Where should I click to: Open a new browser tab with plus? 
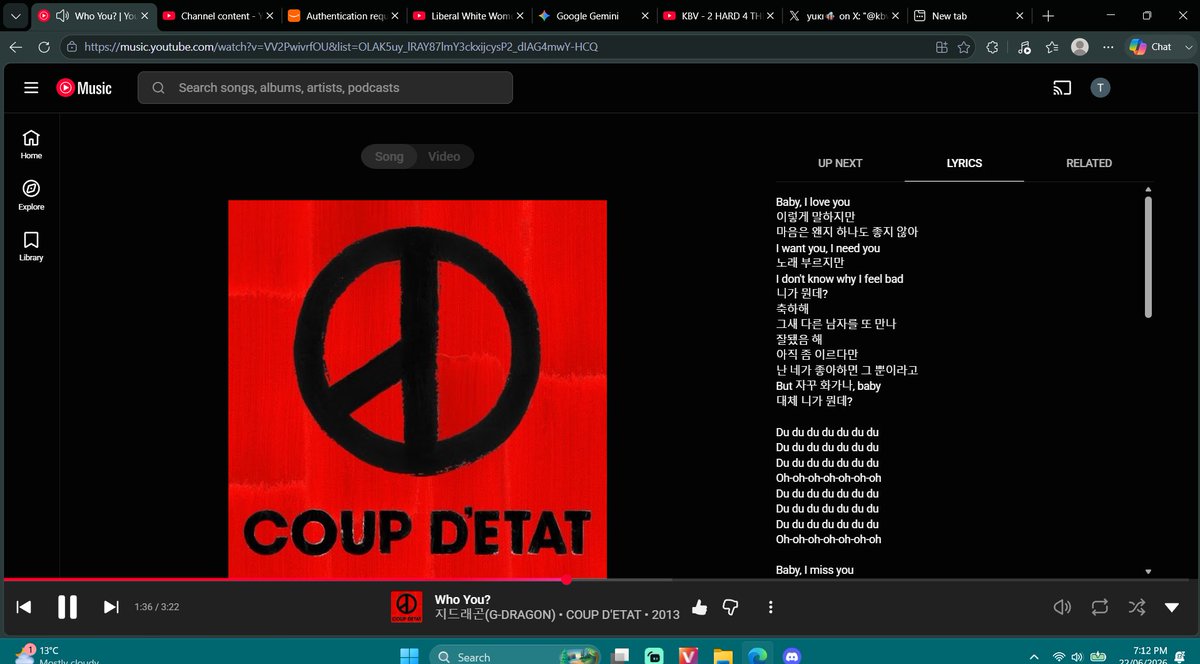[1048, 16]
